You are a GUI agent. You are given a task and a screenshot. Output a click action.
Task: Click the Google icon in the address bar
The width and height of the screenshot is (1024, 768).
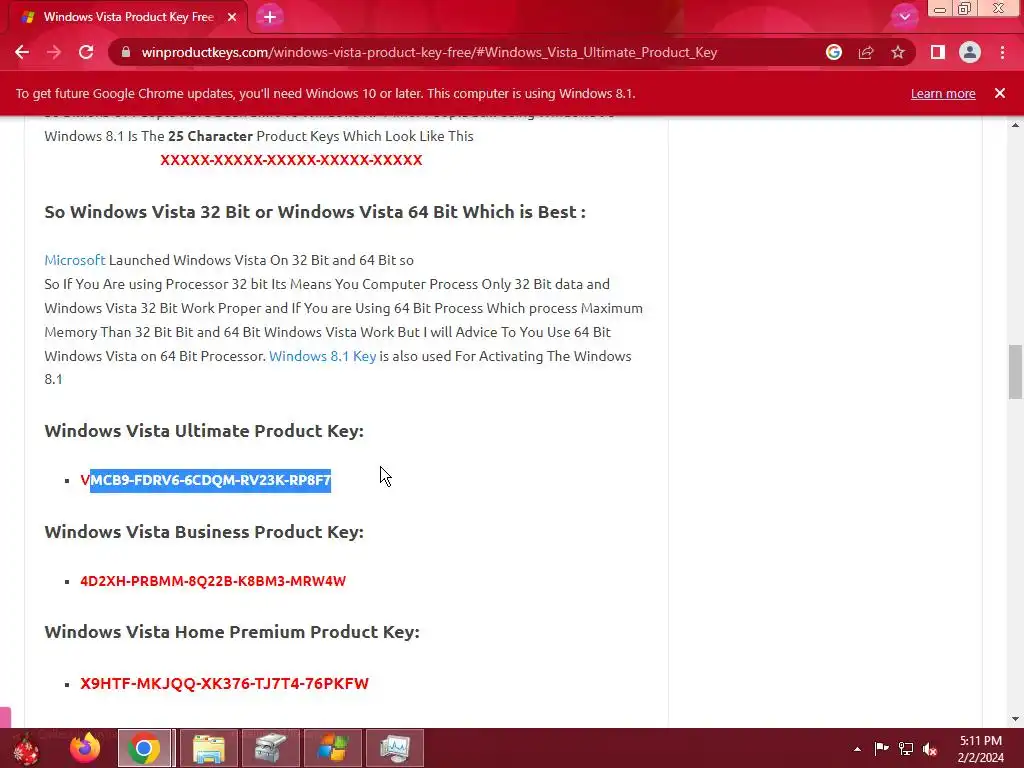click(x=834, y=52)
